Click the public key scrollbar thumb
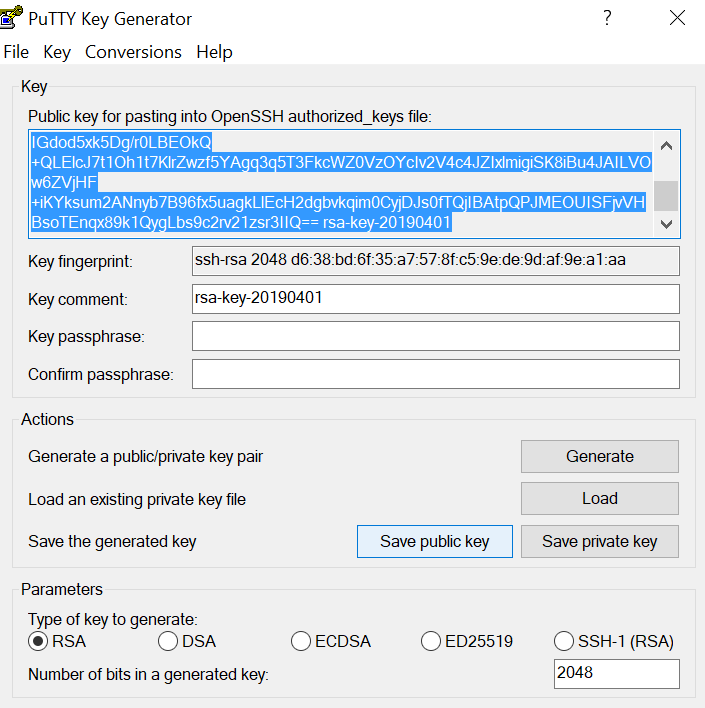The height and width of the screenshot is (708, 705). click(x=667, y=196)
